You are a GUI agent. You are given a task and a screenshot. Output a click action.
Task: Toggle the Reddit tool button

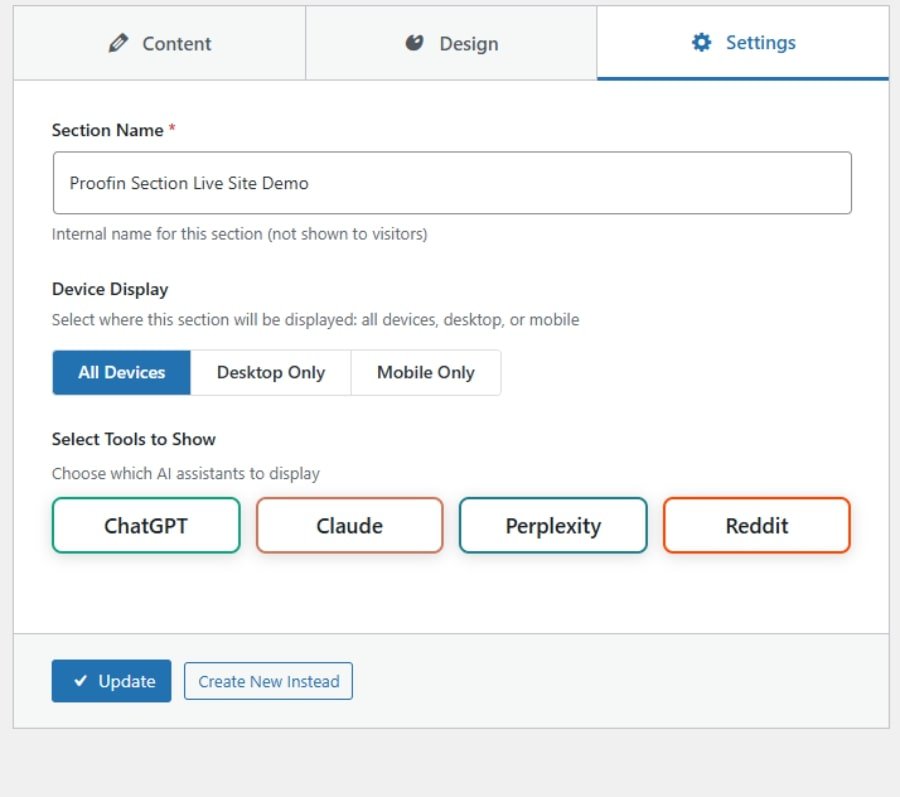click(756, 526)
